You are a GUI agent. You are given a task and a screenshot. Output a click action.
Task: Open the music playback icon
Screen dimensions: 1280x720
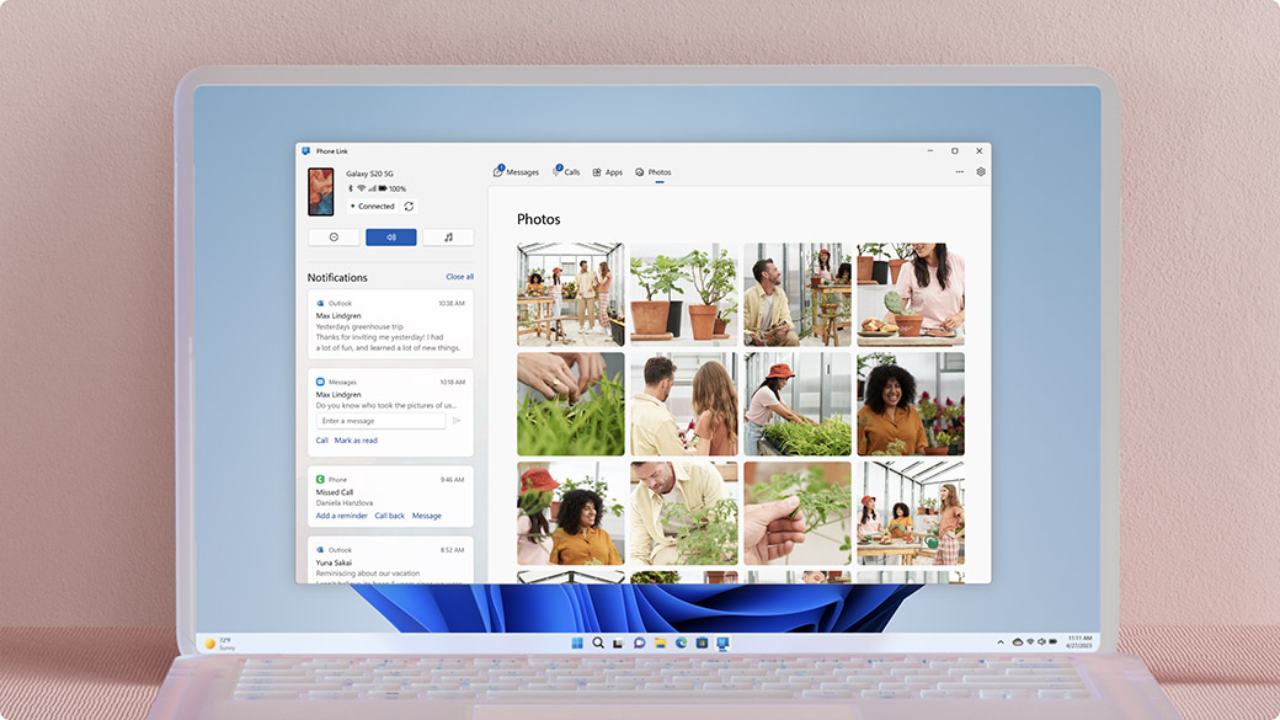448,237
